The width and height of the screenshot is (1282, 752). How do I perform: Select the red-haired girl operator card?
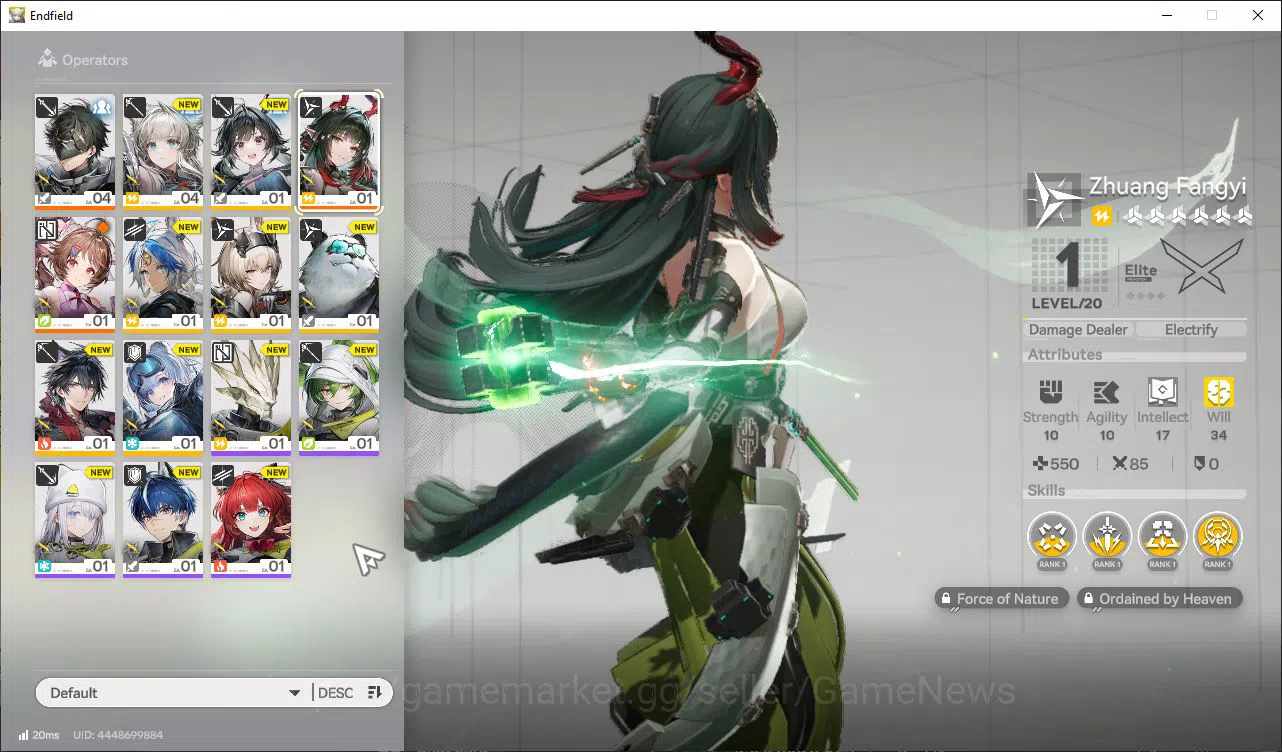(x=251, y=521)
